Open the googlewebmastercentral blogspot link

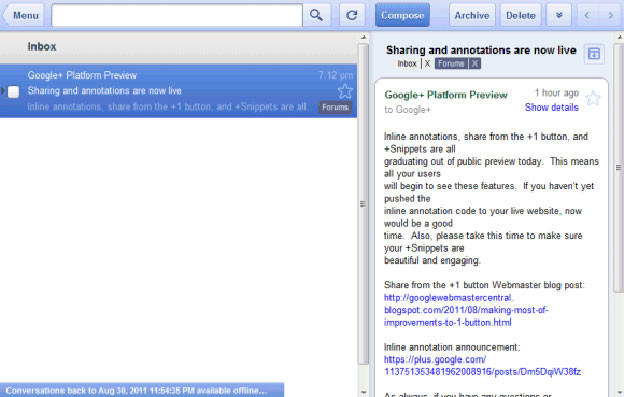coord(466,310)
